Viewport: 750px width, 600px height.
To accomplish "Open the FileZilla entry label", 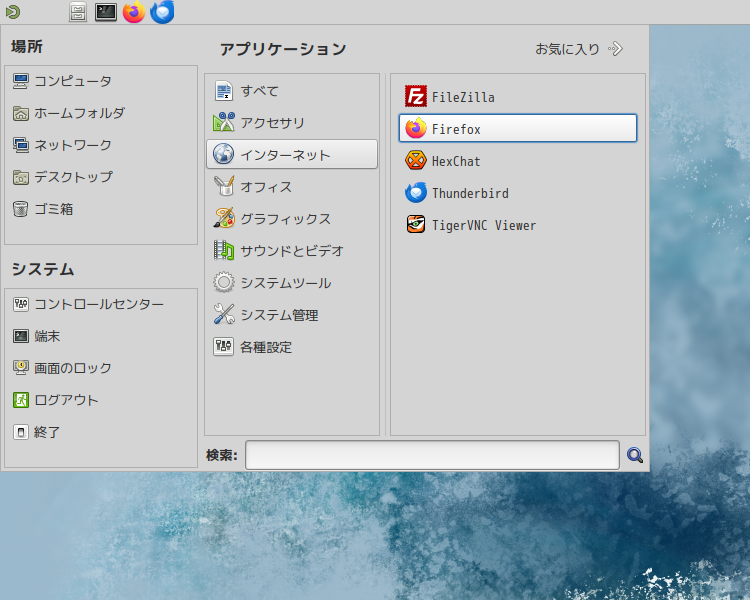I will (x=463, y=97).
